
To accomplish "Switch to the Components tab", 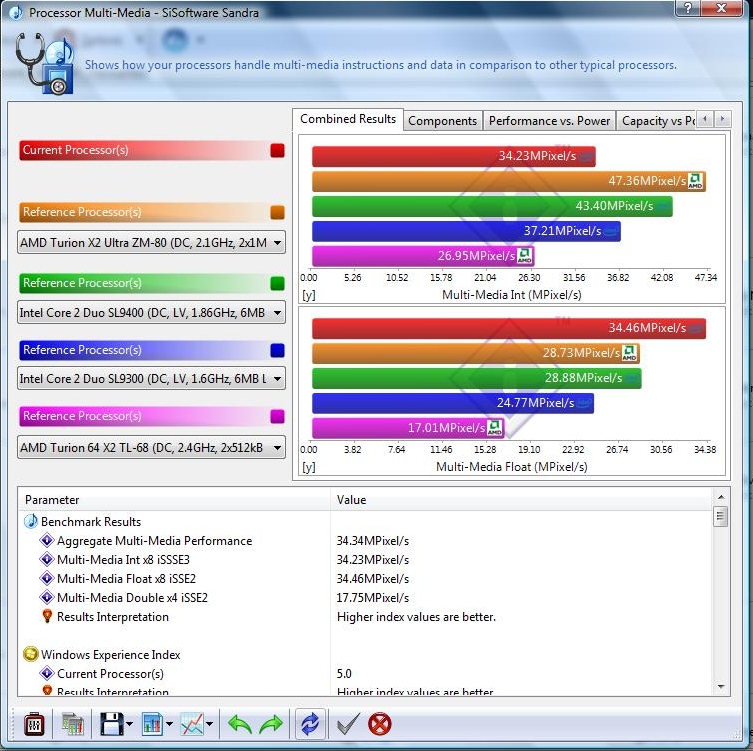I will click(442, 121).
